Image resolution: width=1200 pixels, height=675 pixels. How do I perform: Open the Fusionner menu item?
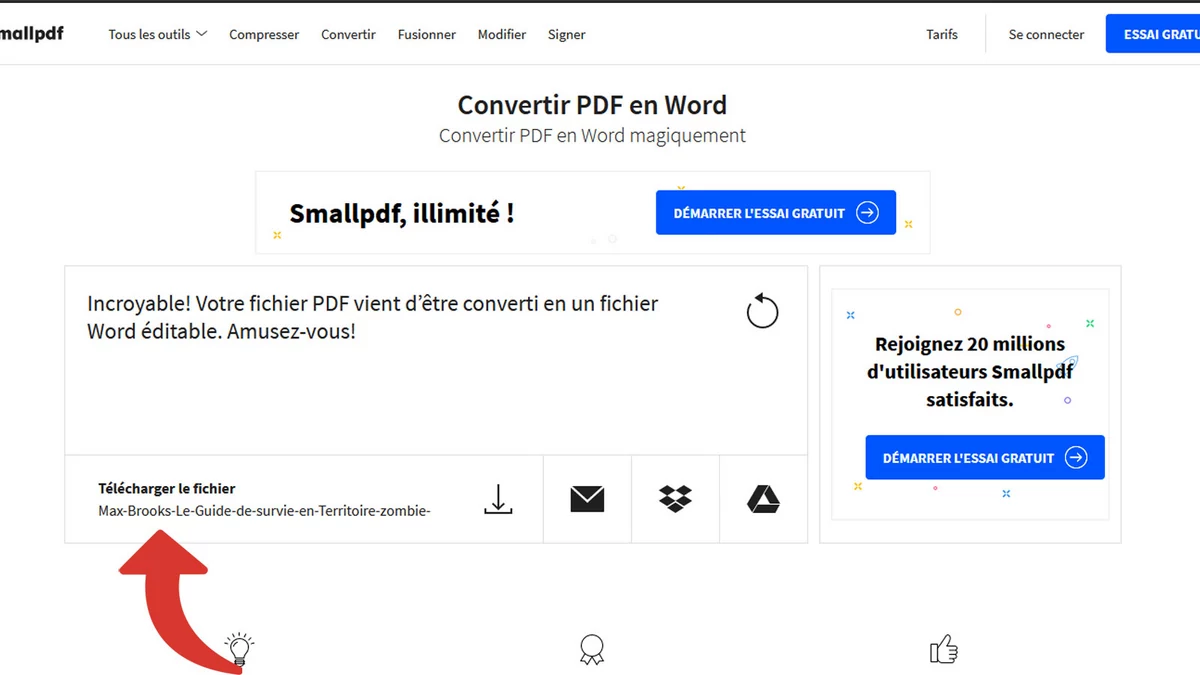(x=427, y=34)
